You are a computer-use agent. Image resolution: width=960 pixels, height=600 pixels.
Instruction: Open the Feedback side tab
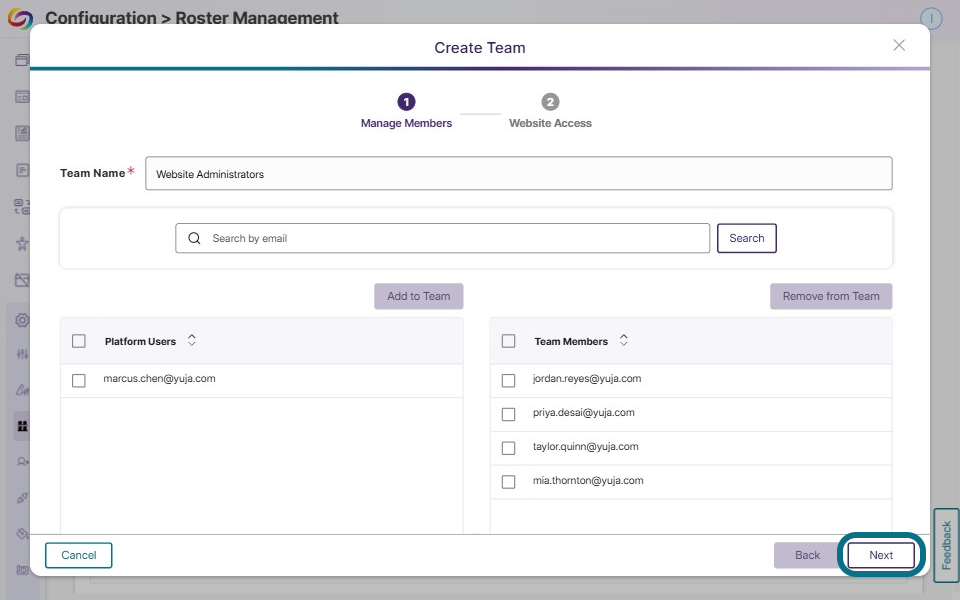[946, 545]
